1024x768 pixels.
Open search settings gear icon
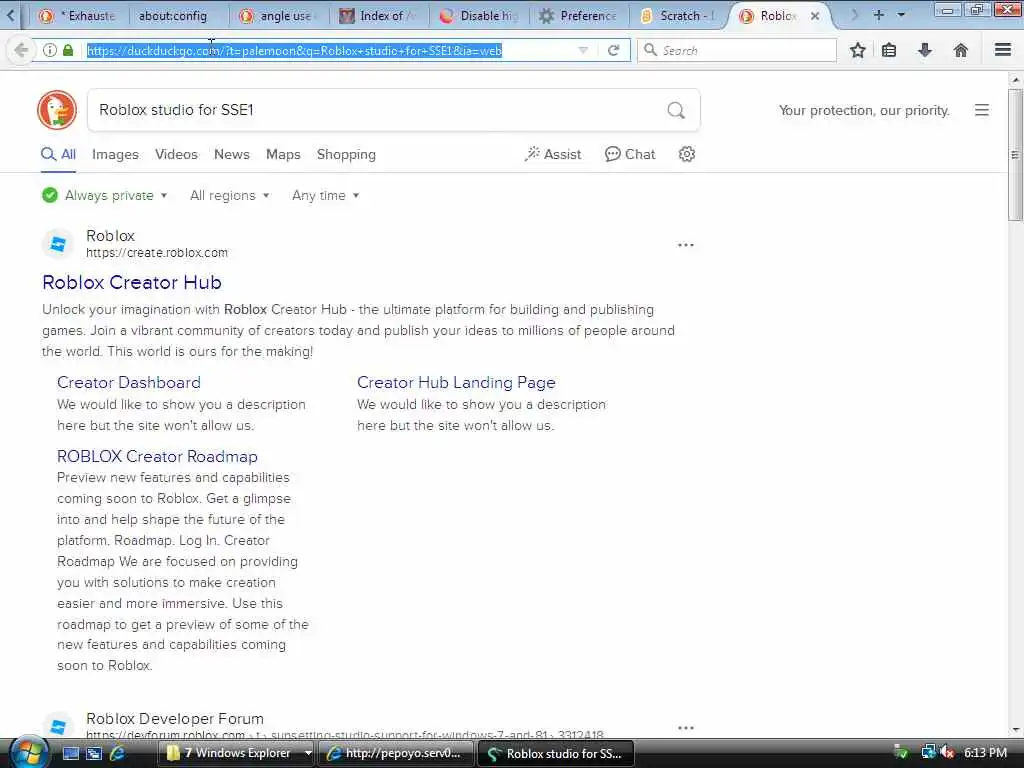[687, 154]
